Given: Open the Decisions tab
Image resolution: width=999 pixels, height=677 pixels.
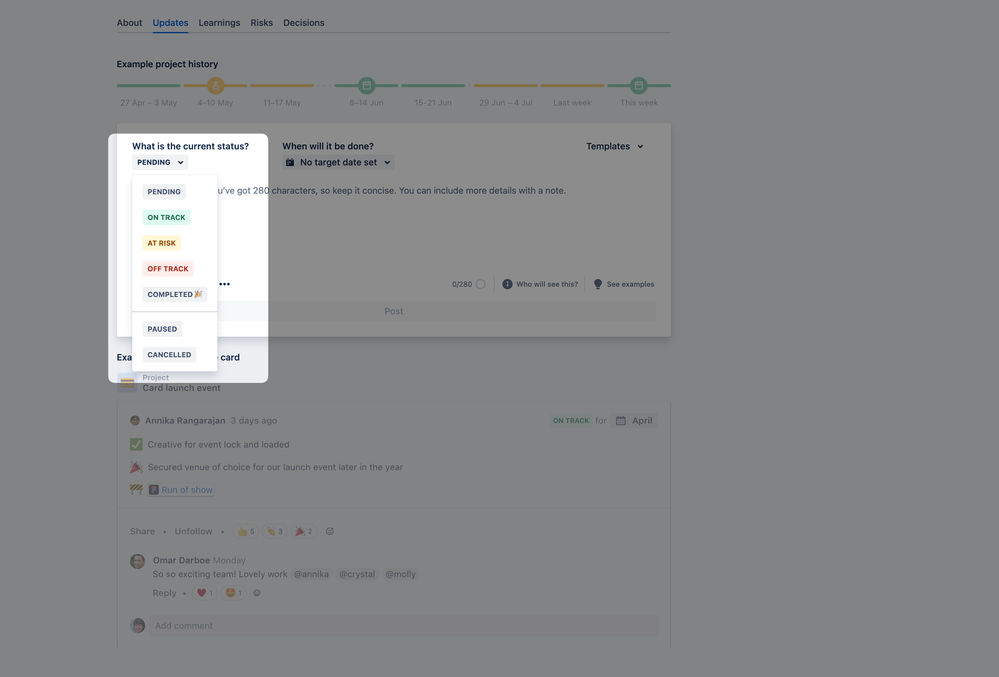Looking at the screenshot, I should [303, 23].
